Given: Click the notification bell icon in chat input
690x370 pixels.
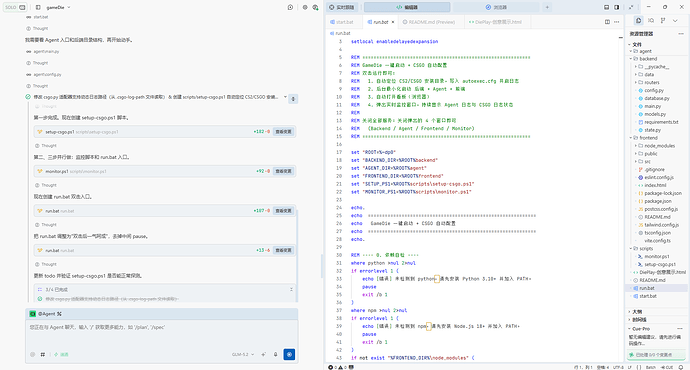Looking at the screenshot, I should click(275, 354).
